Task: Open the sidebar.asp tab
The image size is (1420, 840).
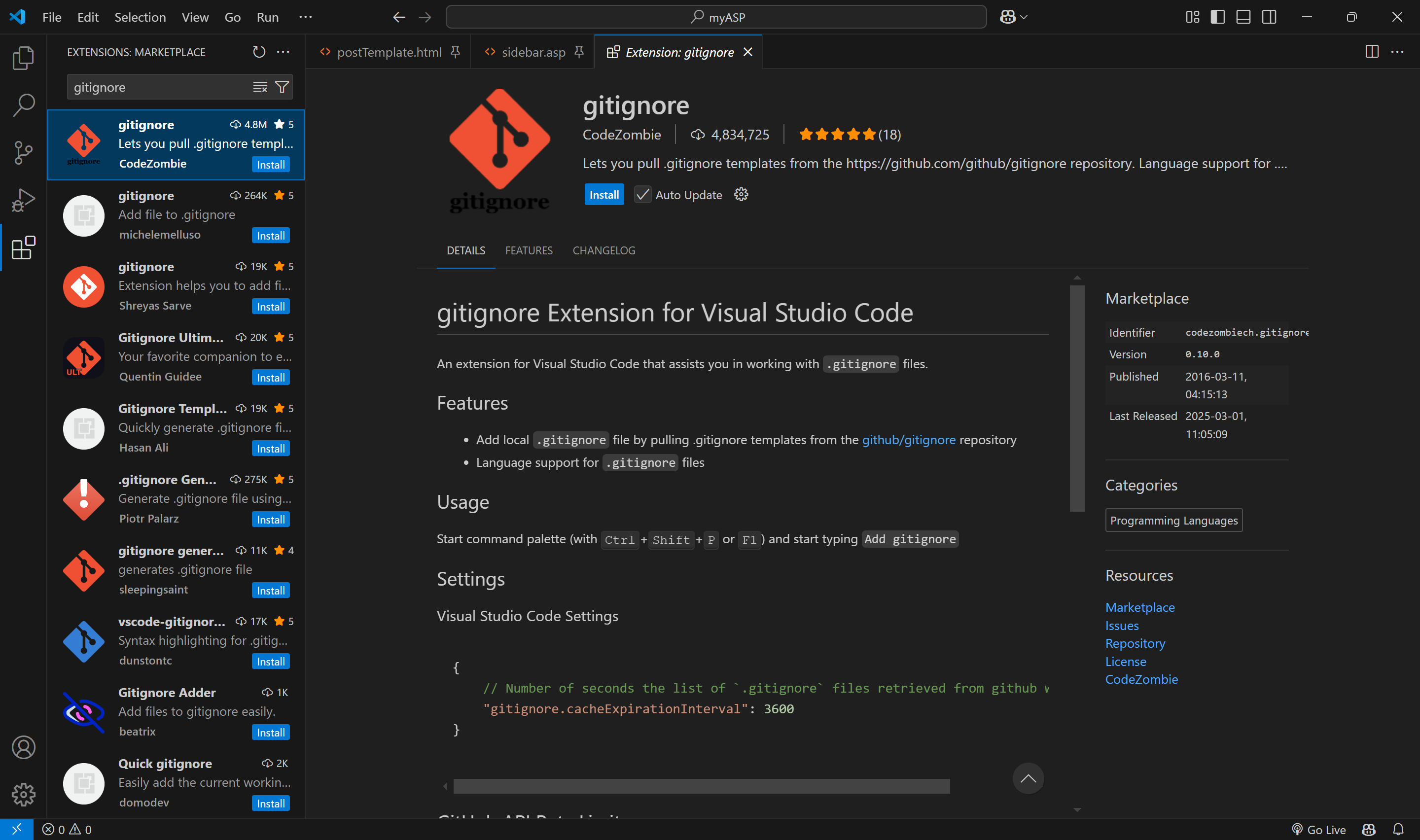Action: pos(532,52)
